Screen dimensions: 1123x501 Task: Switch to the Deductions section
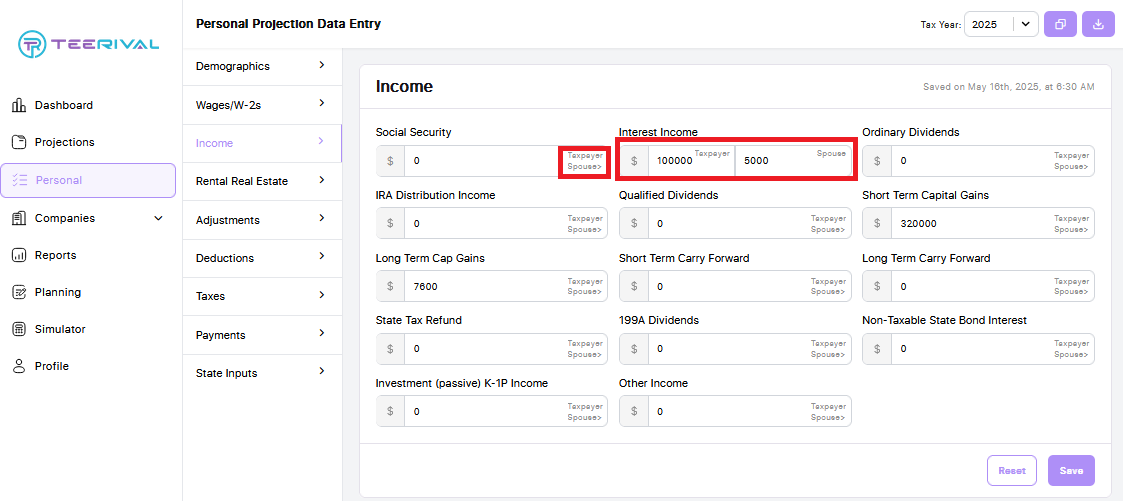point(262,258)
